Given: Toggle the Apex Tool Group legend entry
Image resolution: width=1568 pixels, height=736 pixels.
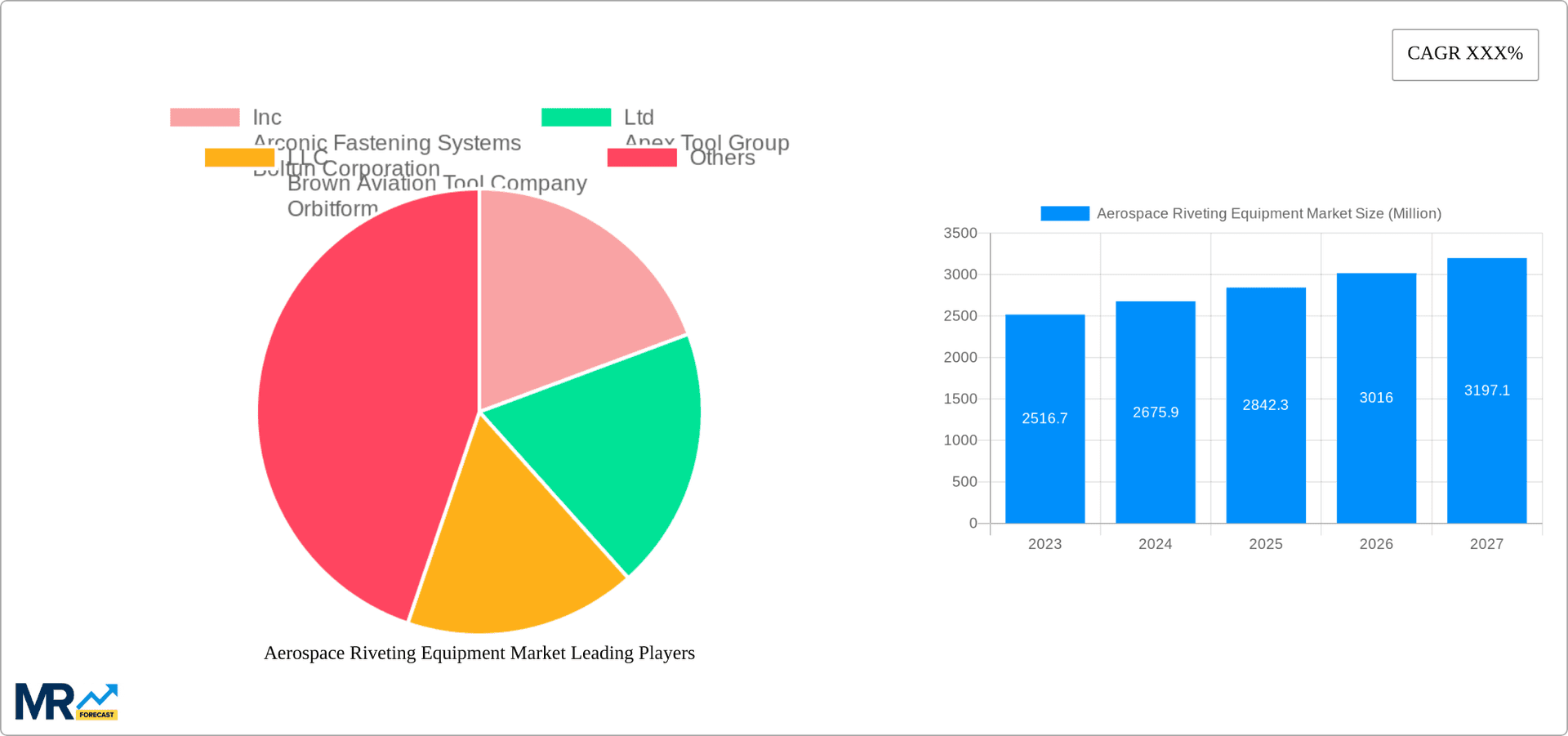Looking at the screenshot, I should (707, 143).
